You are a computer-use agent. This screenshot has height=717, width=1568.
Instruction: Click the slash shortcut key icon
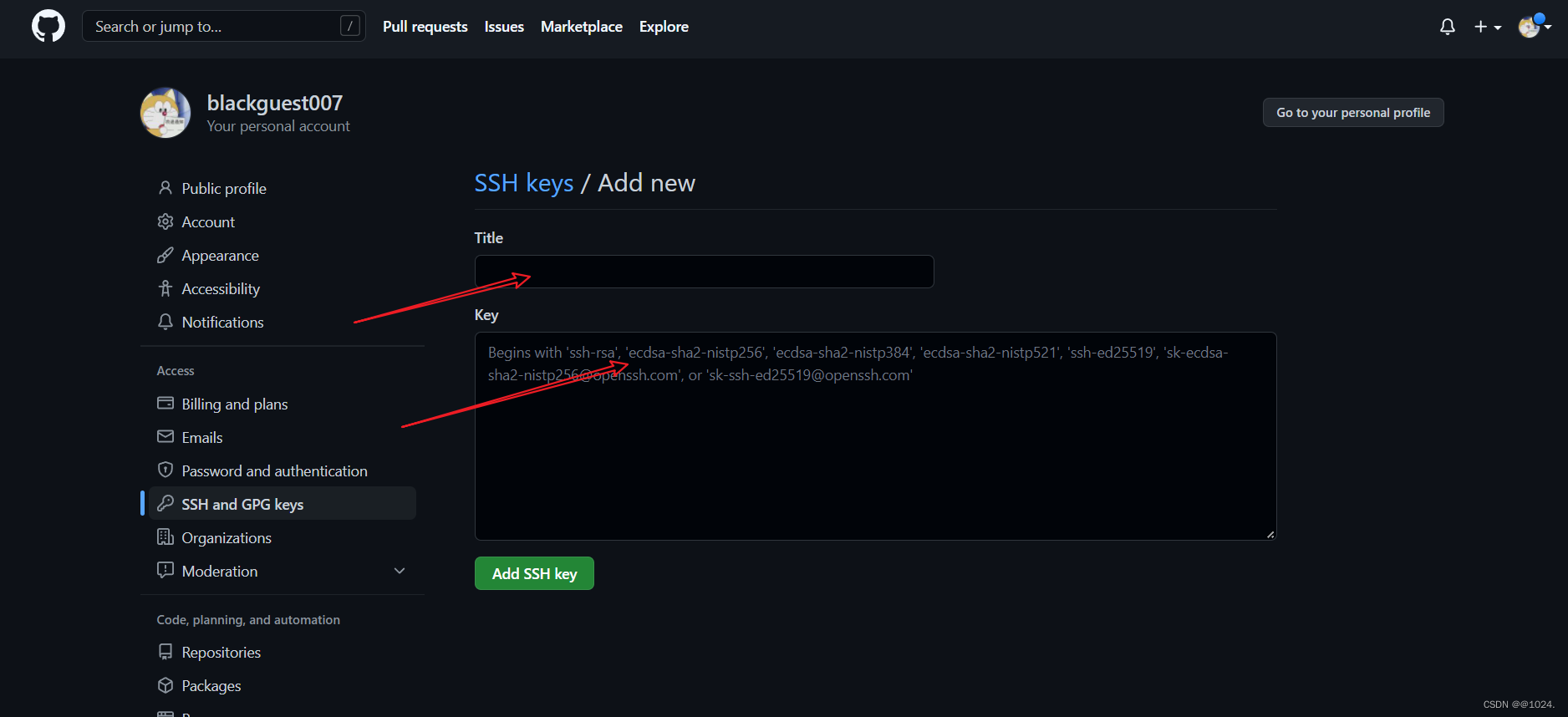pyautogui.click(x=350, y=27)
